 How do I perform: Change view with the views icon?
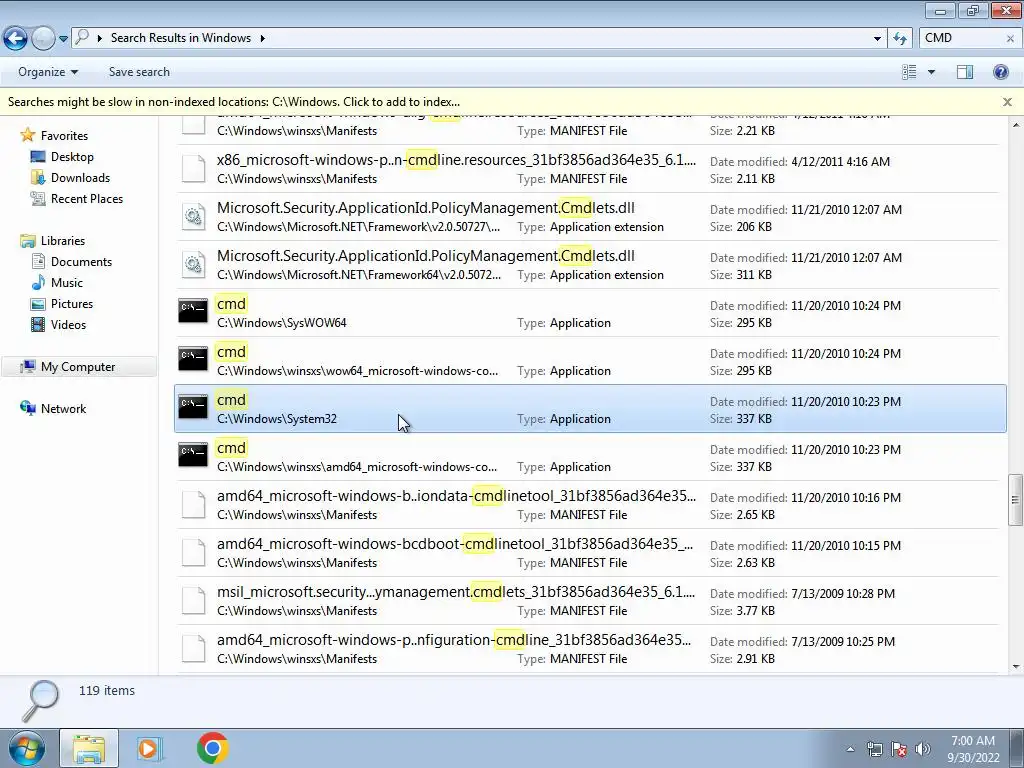pos(909,72)
